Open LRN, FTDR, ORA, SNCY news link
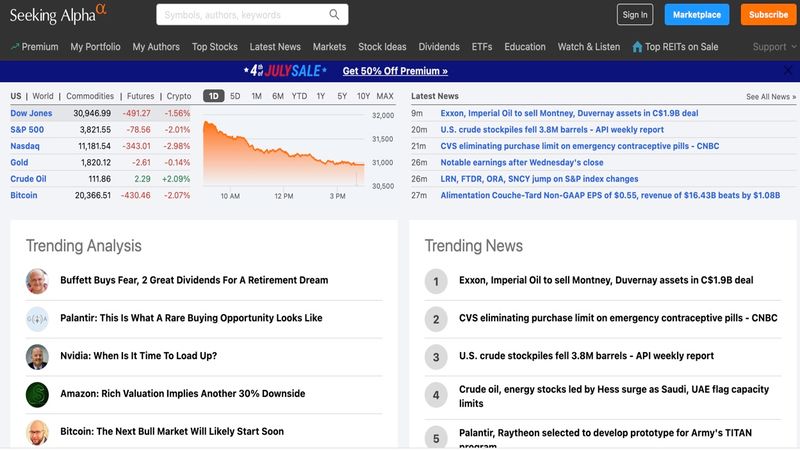Screen dimensions: 800x450 pyautogui.click(x=539, y=179)
